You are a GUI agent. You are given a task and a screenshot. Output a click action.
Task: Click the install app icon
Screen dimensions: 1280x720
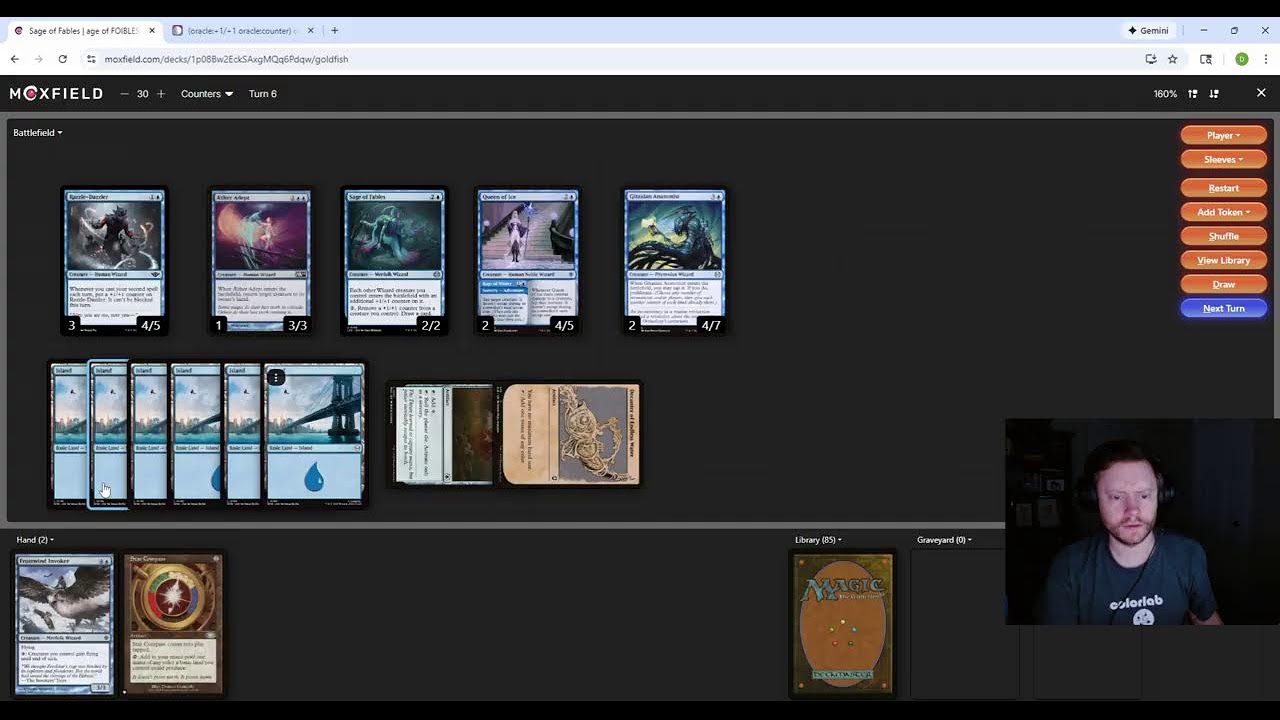(1151, 59)
